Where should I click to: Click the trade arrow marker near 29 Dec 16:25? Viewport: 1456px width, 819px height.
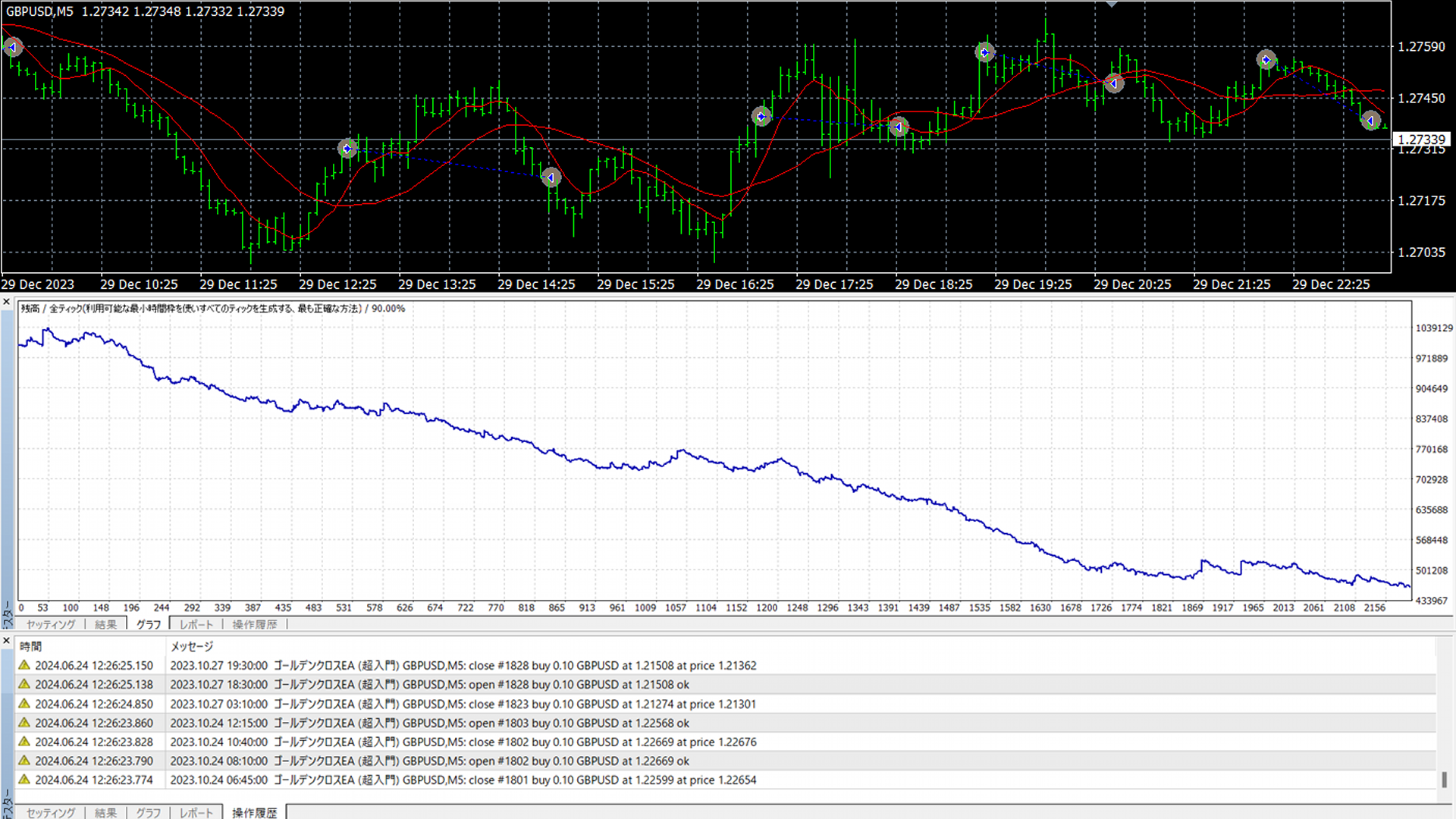pyautogui.click(x=761, y=116)
